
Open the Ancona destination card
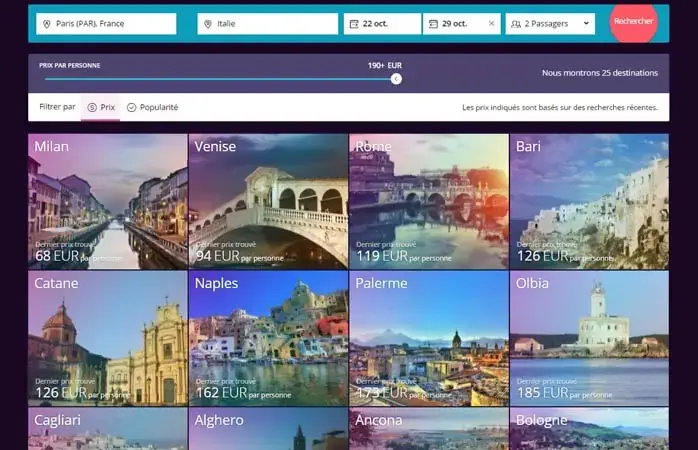click(x=429, y=429)
